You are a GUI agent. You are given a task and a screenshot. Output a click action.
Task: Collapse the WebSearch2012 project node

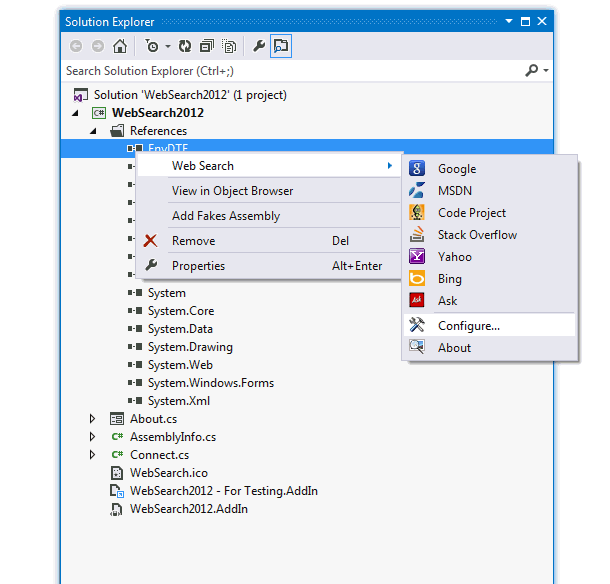[75, 113]
